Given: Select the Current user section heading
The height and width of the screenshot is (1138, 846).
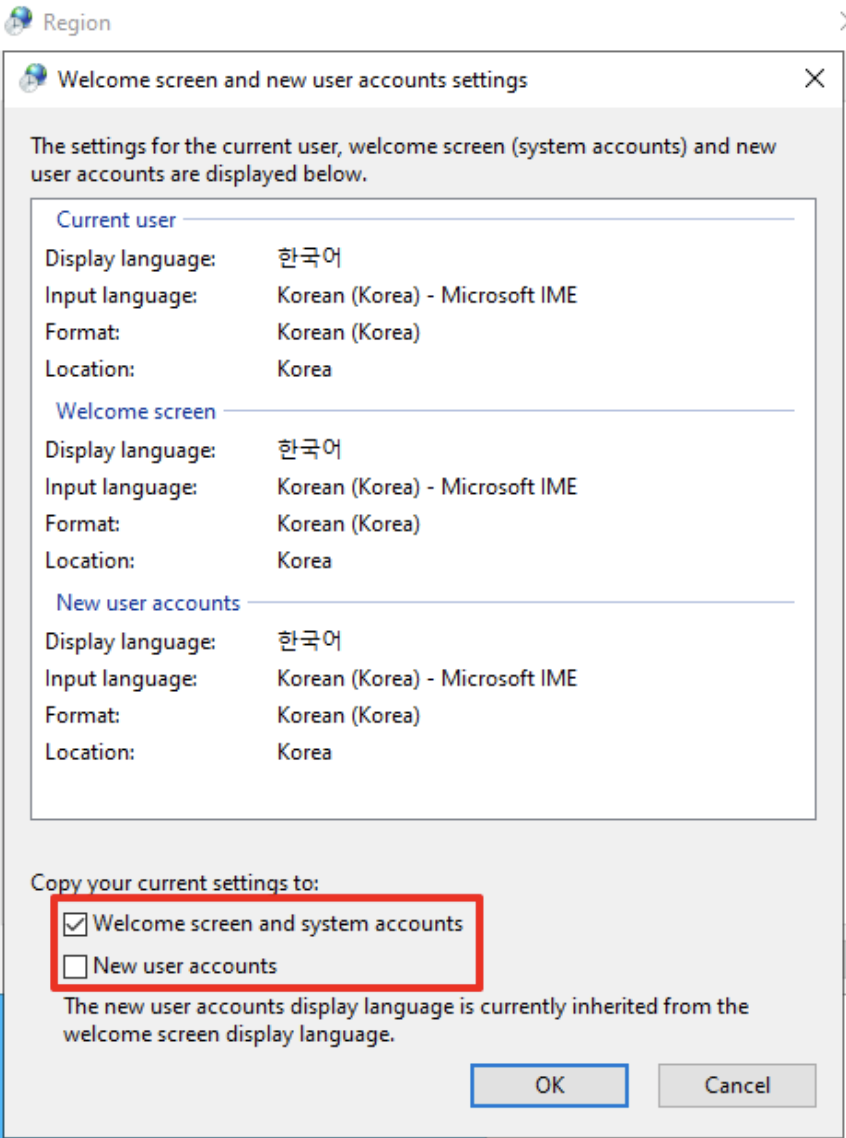Looking at the screenshot, I should (116, 220).
